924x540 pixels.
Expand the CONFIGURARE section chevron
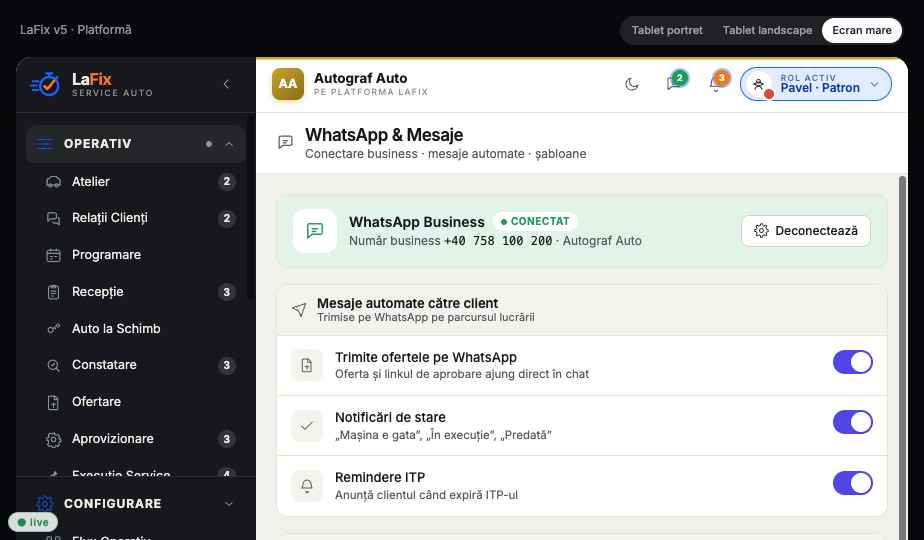coord(229,503)
